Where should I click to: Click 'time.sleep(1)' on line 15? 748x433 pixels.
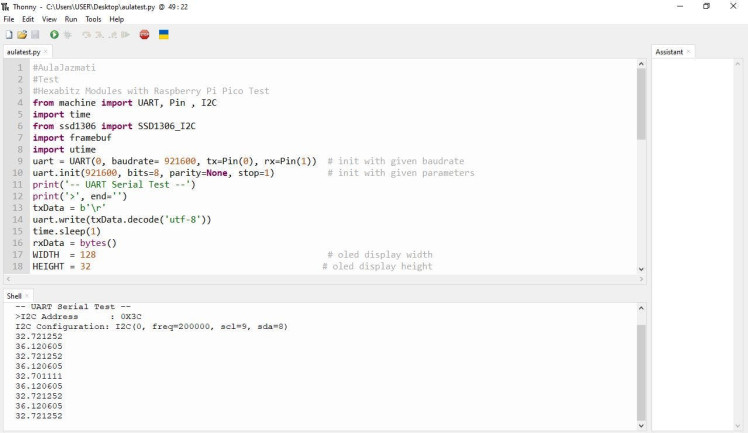[x=67, y=231]
